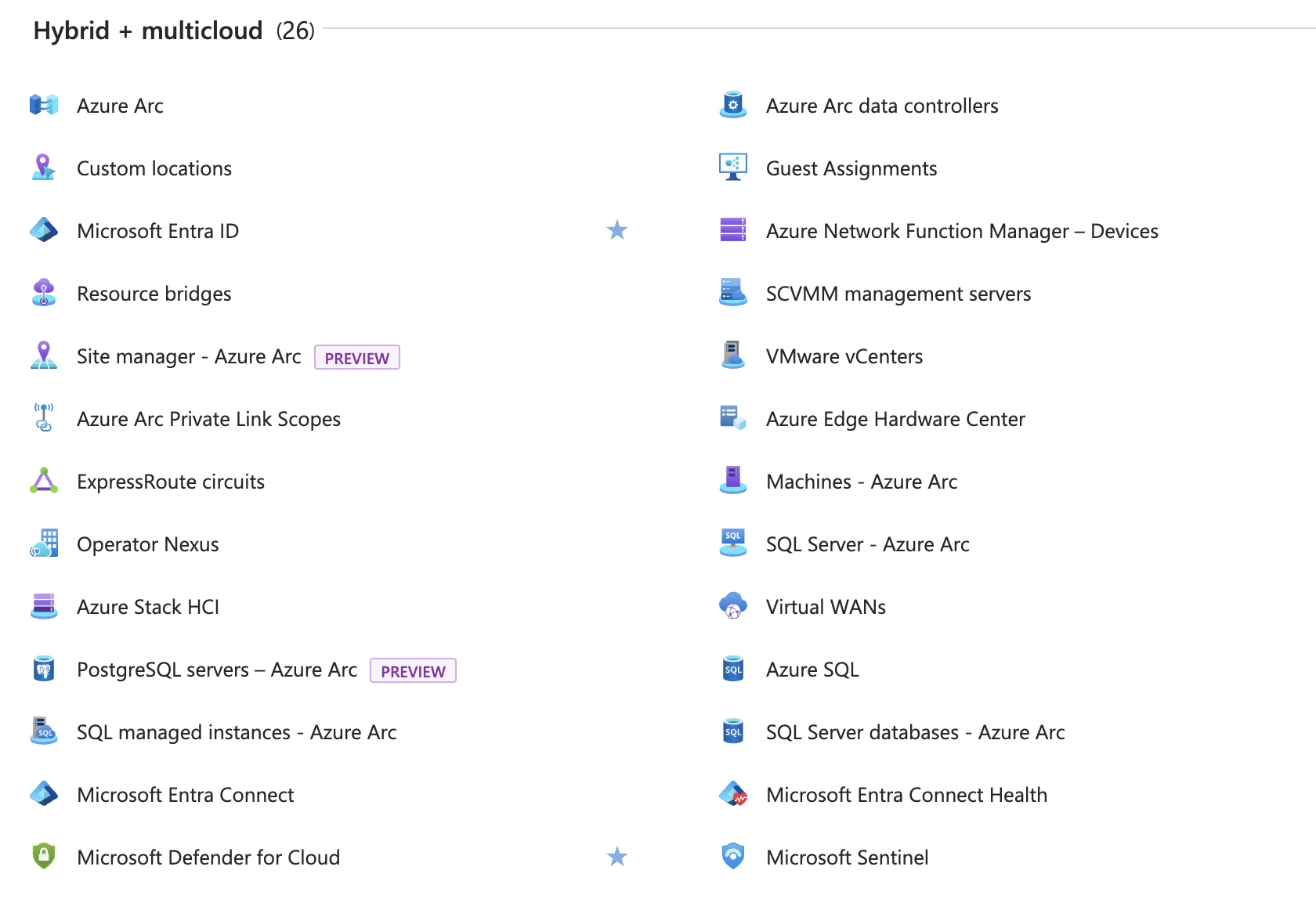The width and height of the screenshot is (1316, 899).
Task: Click the Azure Arc Private Link Scopes icon
Action: tap(44, 418)
